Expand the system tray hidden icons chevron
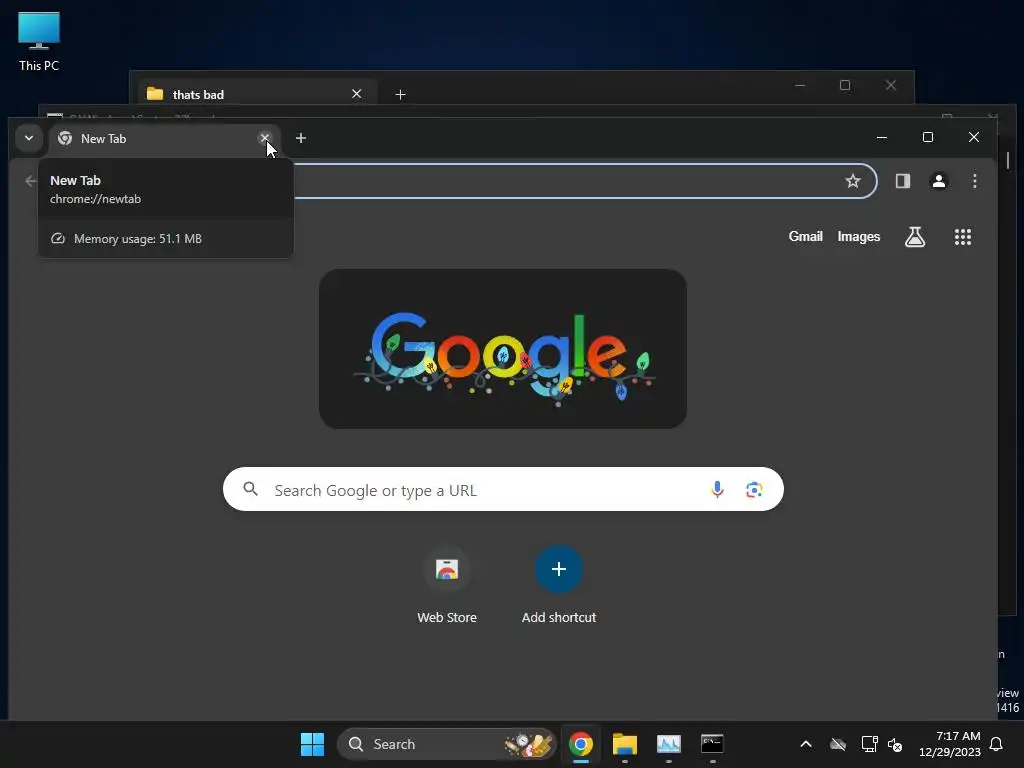 (806, 744)
